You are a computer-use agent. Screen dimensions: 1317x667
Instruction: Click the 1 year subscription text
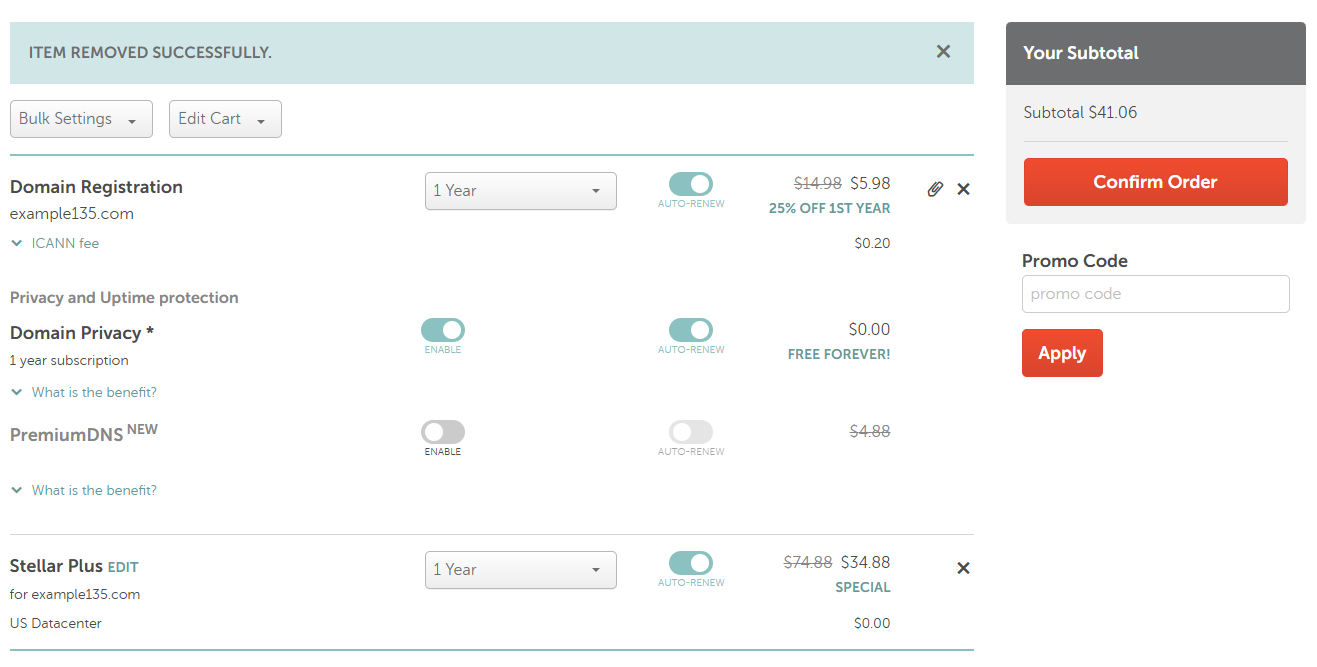click(69, 361)
